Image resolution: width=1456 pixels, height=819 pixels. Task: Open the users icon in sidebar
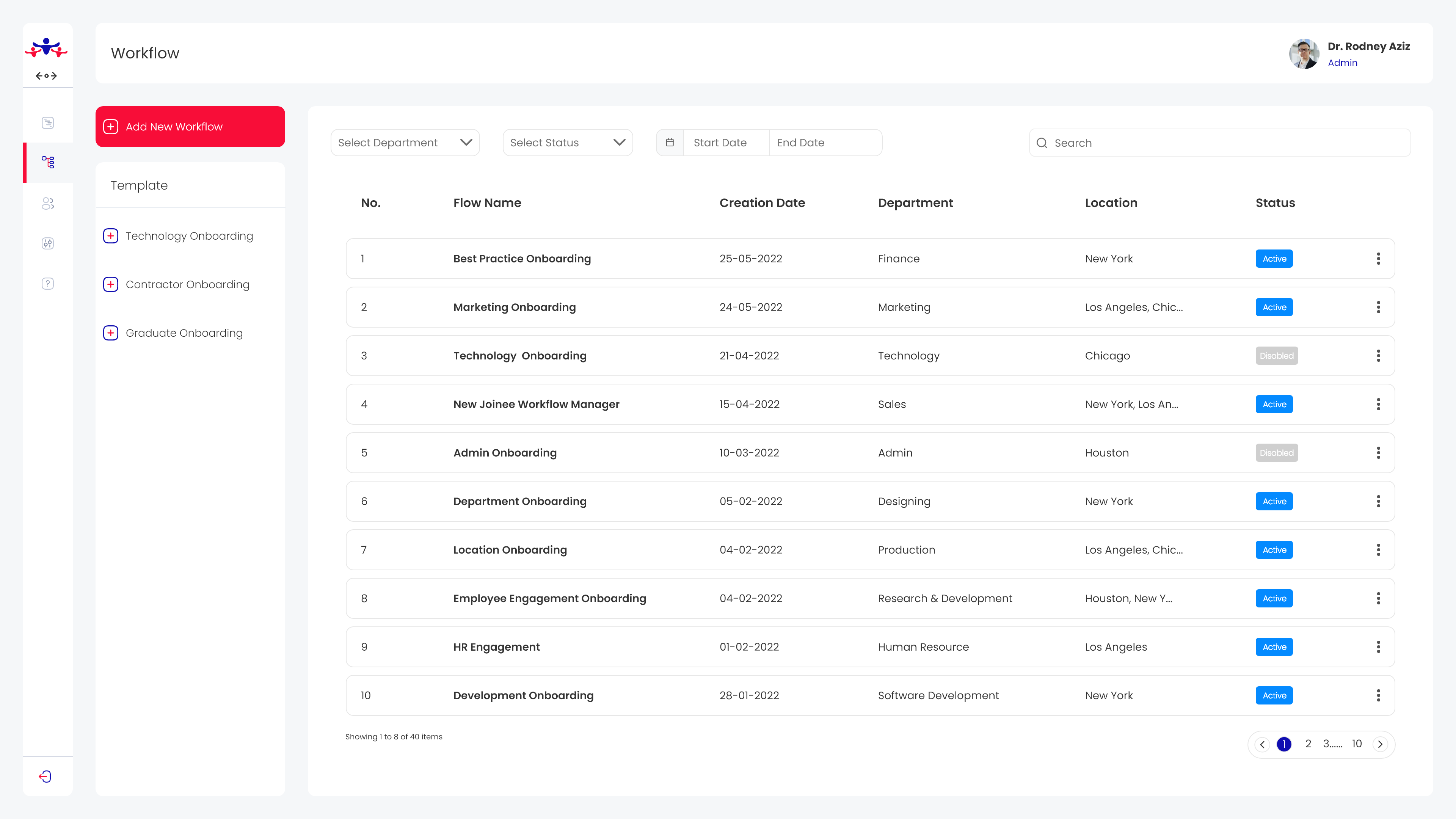pos(47,204)
